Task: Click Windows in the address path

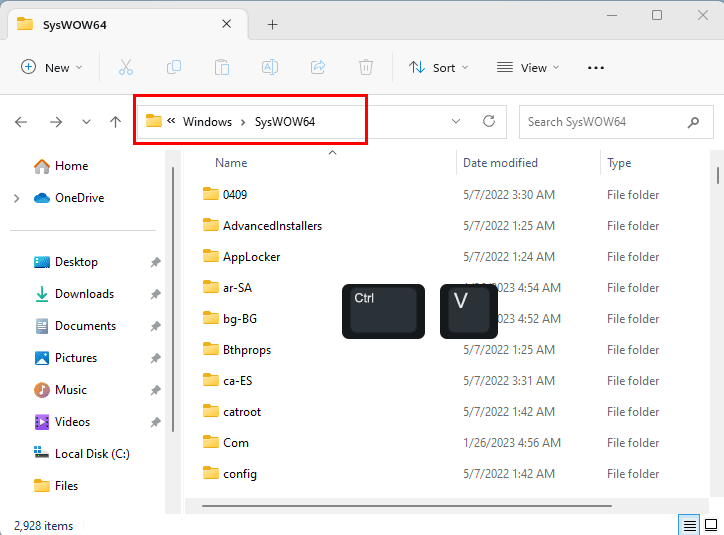Action: point(207,122)
